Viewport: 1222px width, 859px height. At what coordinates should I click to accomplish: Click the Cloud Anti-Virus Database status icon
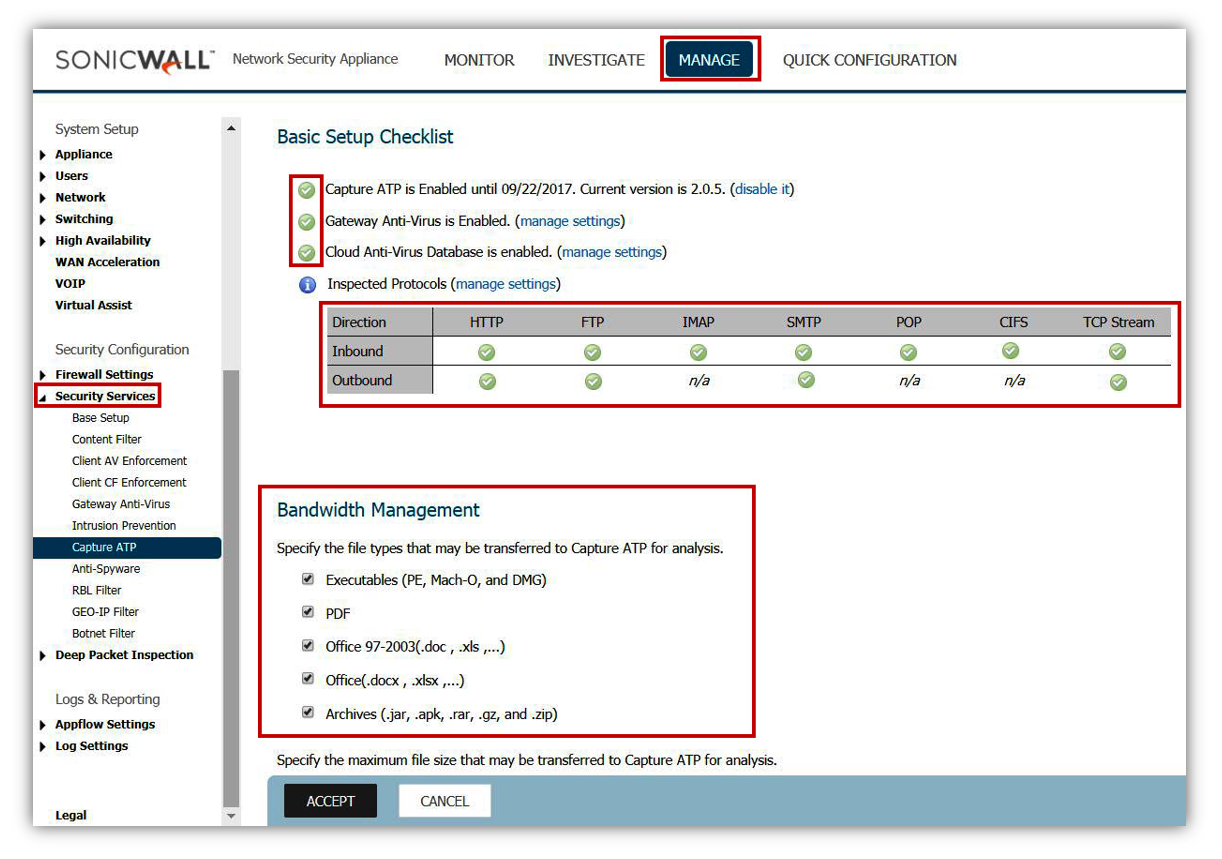click(307, 253)
